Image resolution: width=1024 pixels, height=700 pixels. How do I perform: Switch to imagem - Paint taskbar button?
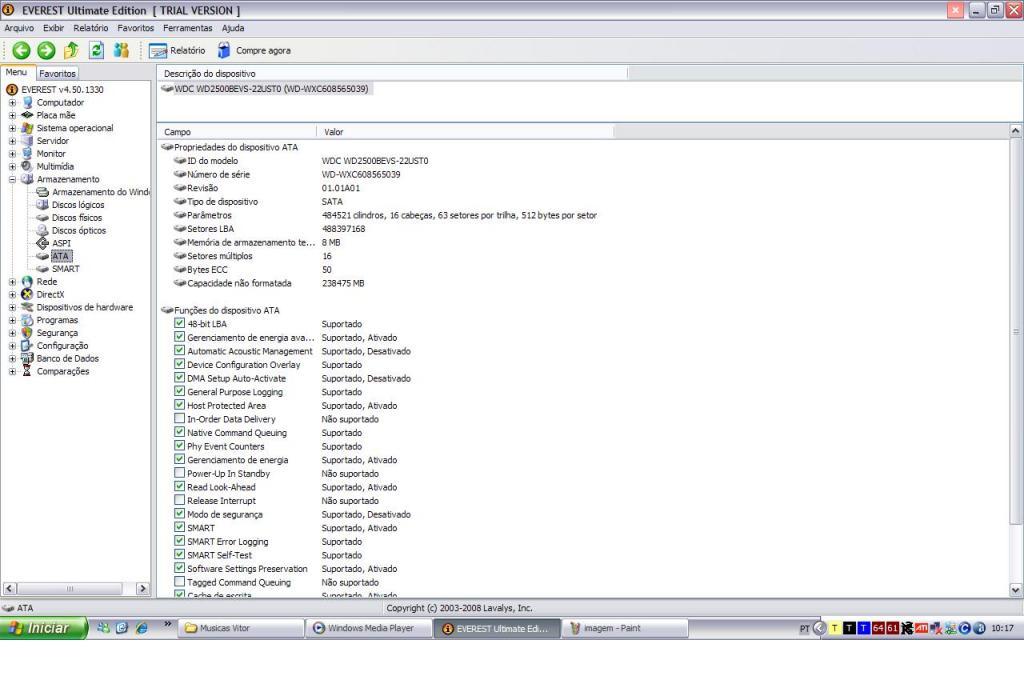point(625,628)
